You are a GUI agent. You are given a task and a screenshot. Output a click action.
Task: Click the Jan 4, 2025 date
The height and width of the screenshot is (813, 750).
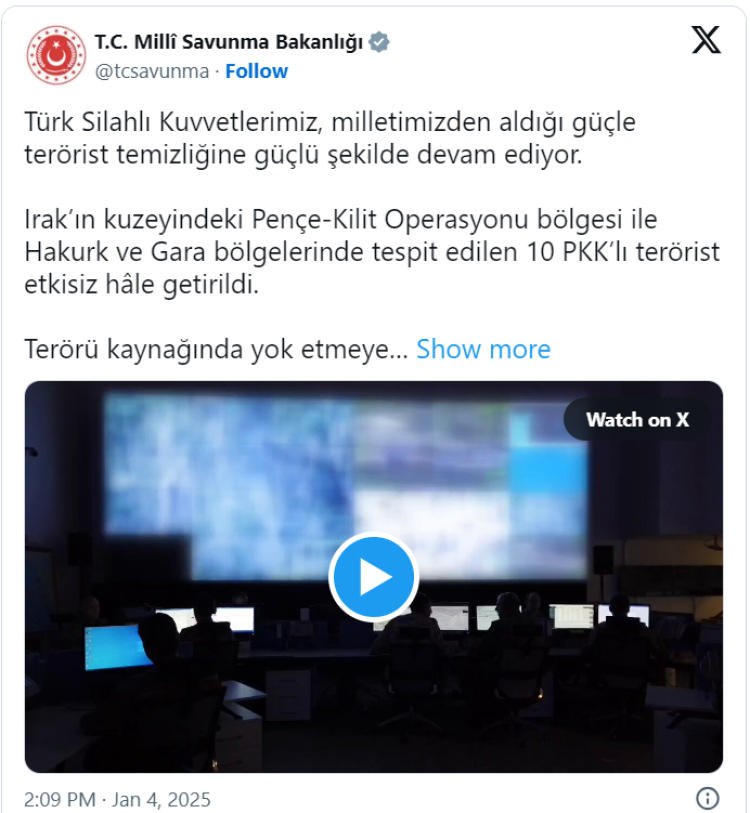tap(161, 800)
